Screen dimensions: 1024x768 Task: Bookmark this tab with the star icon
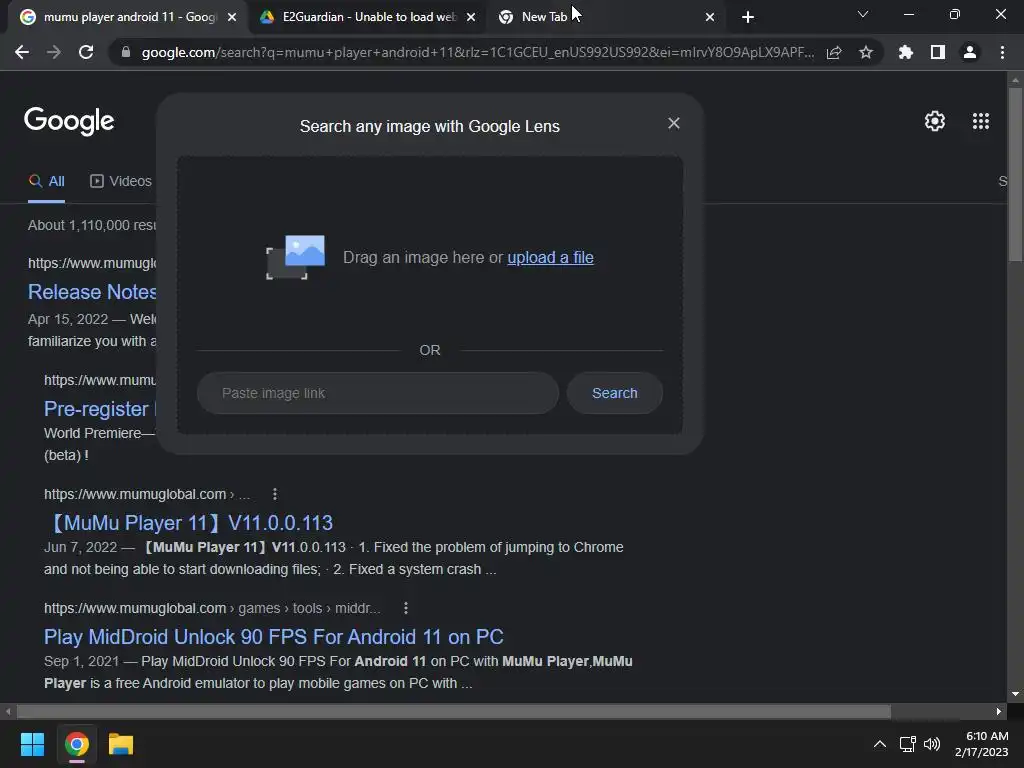(x=866, y=52)
